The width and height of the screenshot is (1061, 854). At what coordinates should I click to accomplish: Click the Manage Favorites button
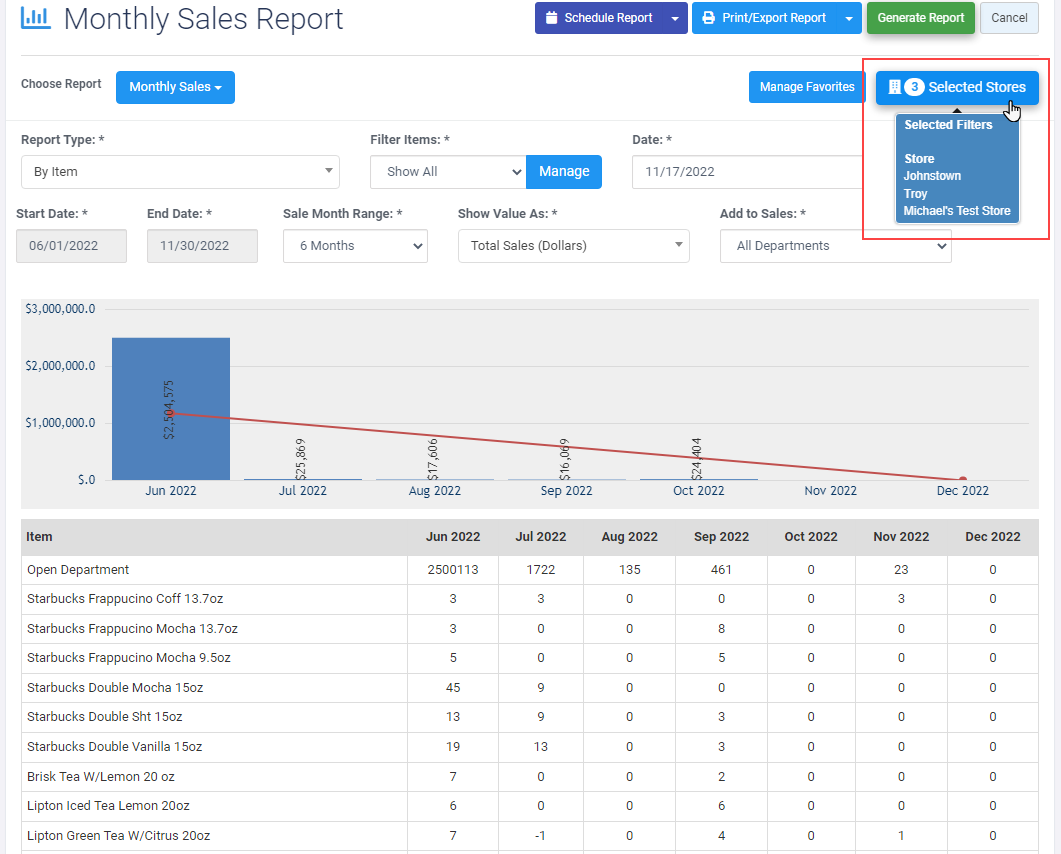click(x=807, y=87)
